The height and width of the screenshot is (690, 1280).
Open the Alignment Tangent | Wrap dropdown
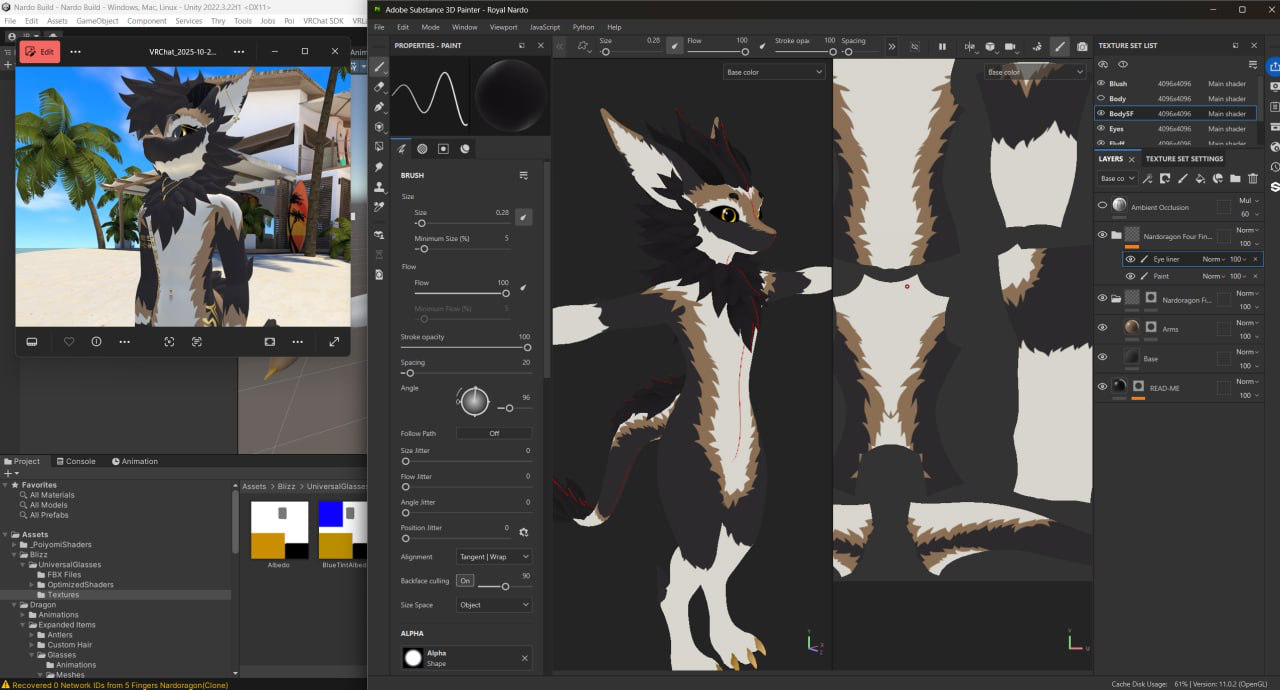point(494,556)
